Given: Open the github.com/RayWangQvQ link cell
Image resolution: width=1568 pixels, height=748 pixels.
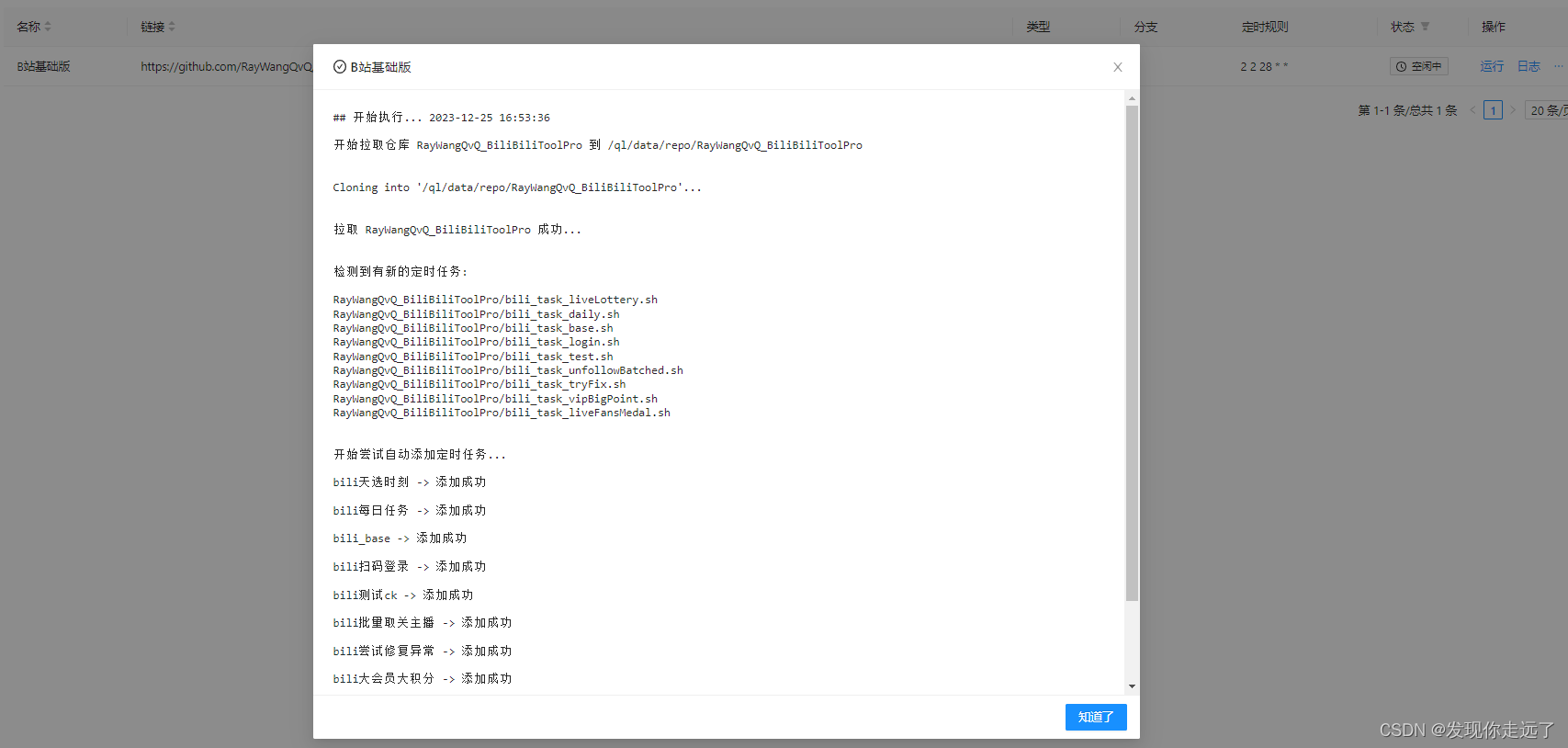Looking at the screenshot, I should point(227,66).
